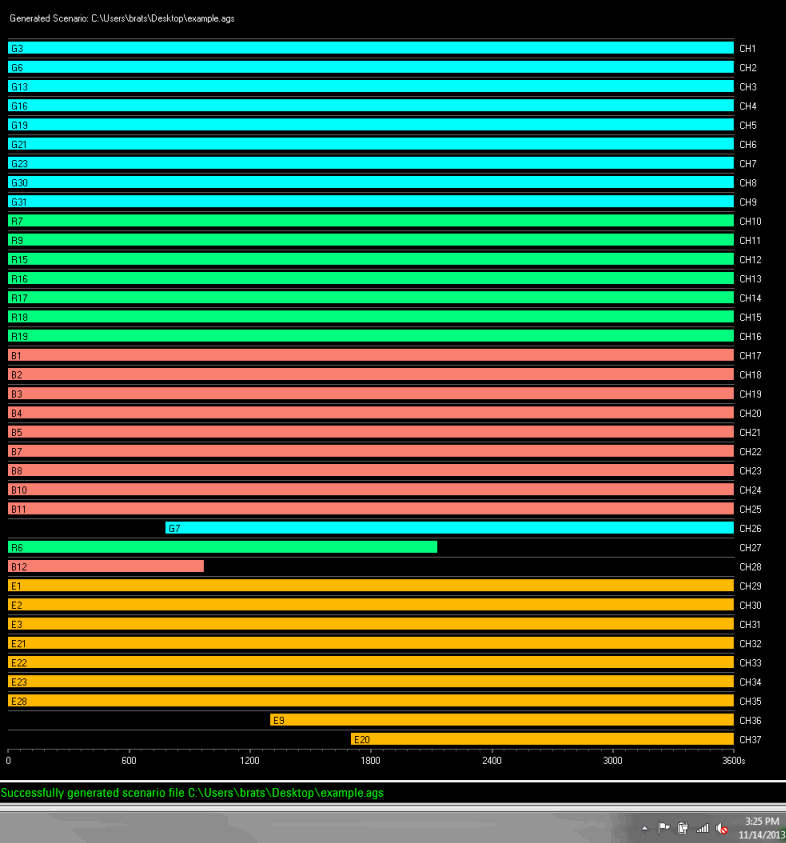Click the G23 cyan bar
This screenshot has height=843, width=786.
[x=371, y=163]
